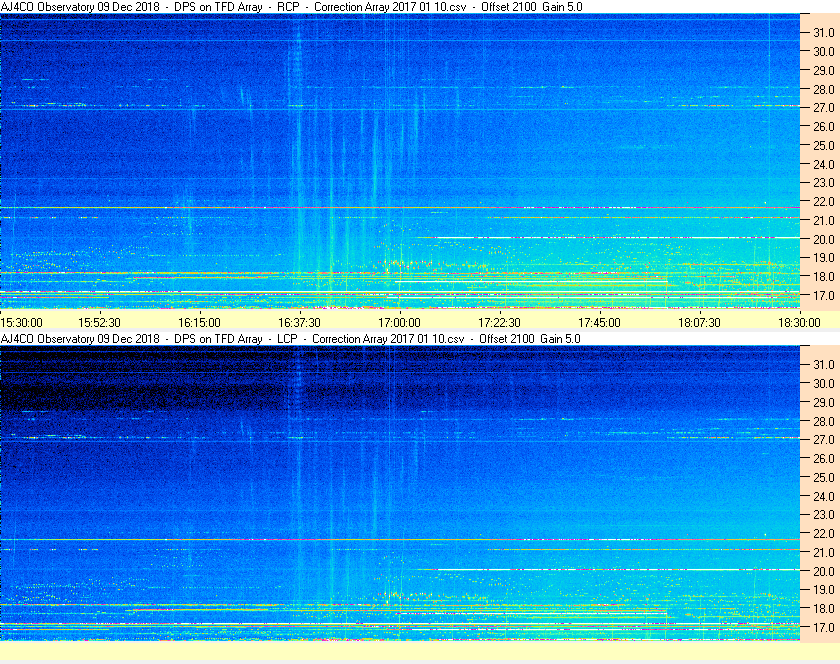Pick the 21.0 frequency label on LCP chart
Image resolution: width=840 pixels, height=664 pixels.
coord(824,553)
